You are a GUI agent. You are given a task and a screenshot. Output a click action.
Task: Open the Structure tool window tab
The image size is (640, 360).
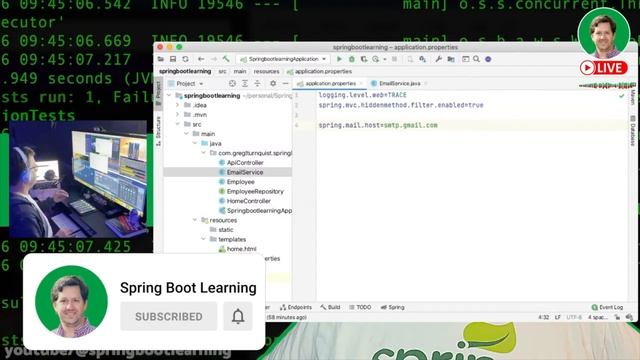[158, 131]
